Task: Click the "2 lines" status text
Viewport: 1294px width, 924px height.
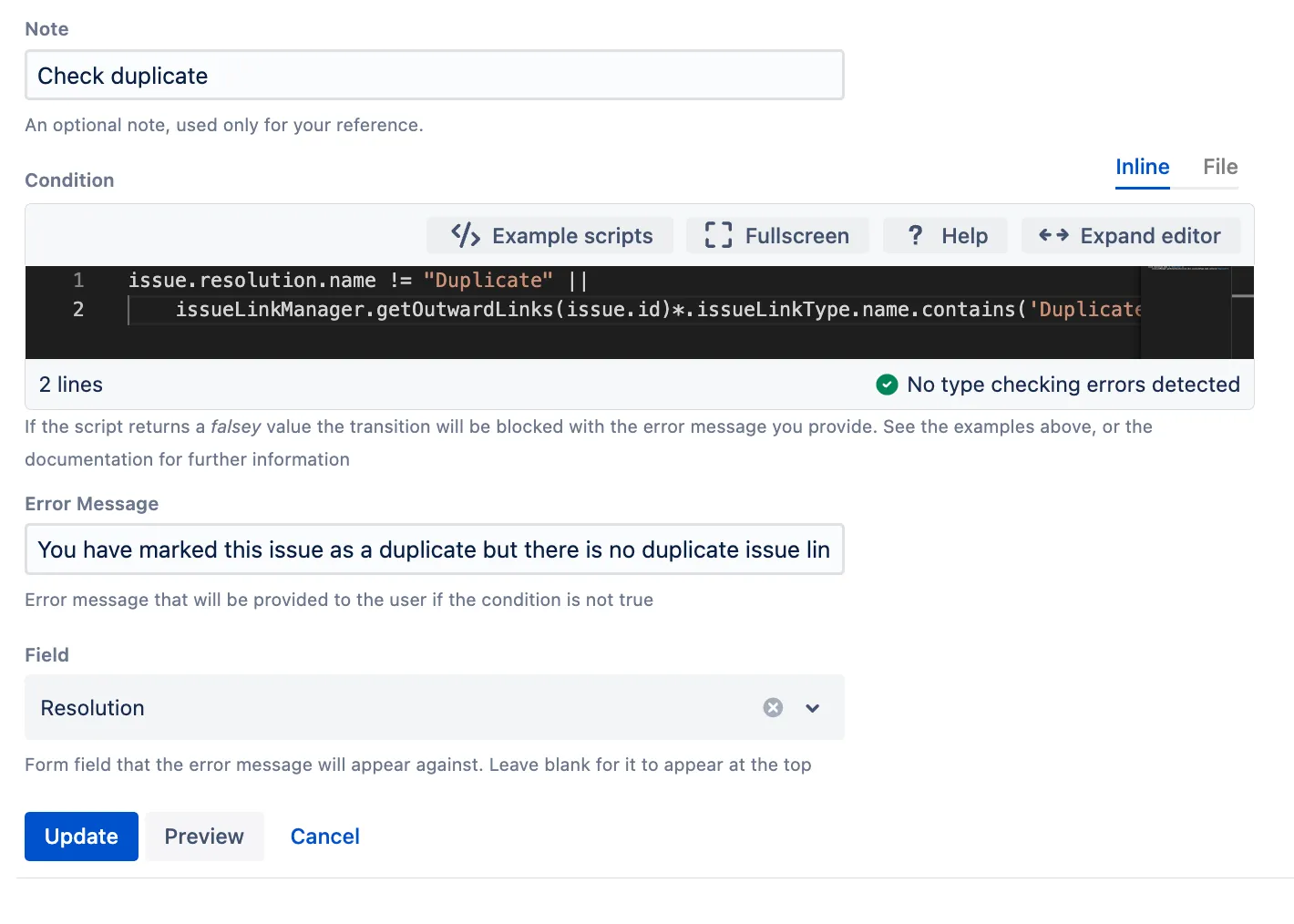Action: [71, 385]
